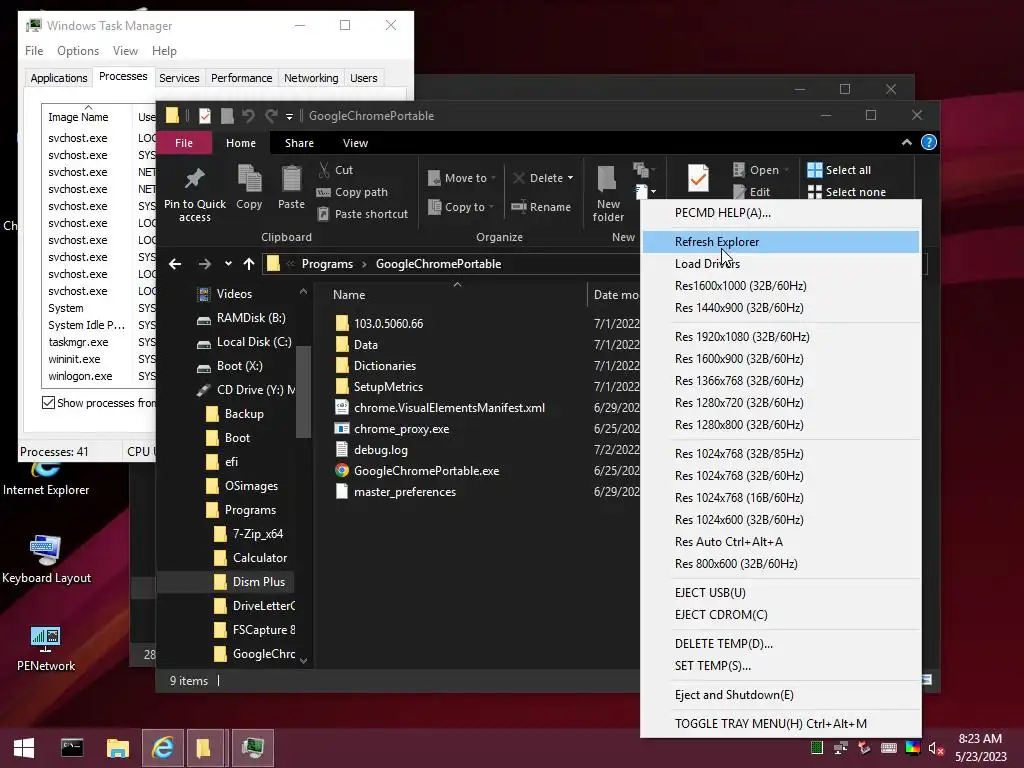Choose Refresh Explorer from context menu
This screenshot has height=768, width=1024.
point(781,242)
